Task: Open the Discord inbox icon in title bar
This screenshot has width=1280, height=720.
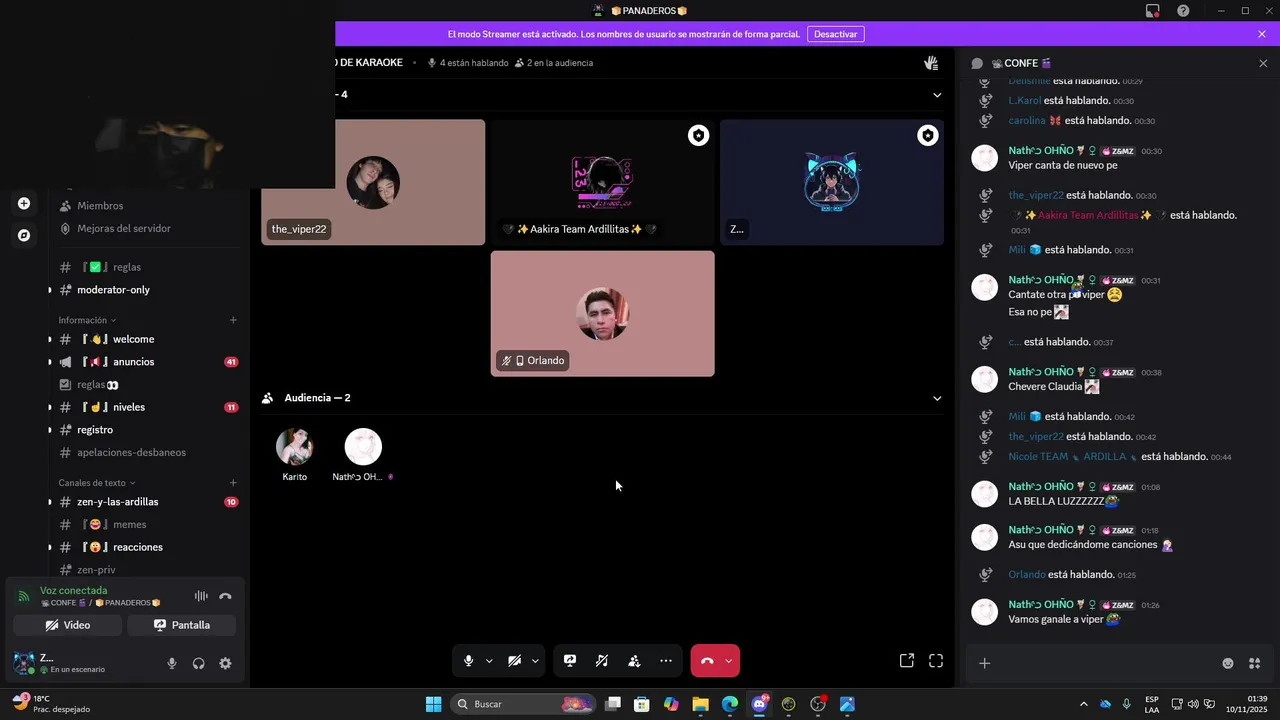Action: pos(1153,11)
